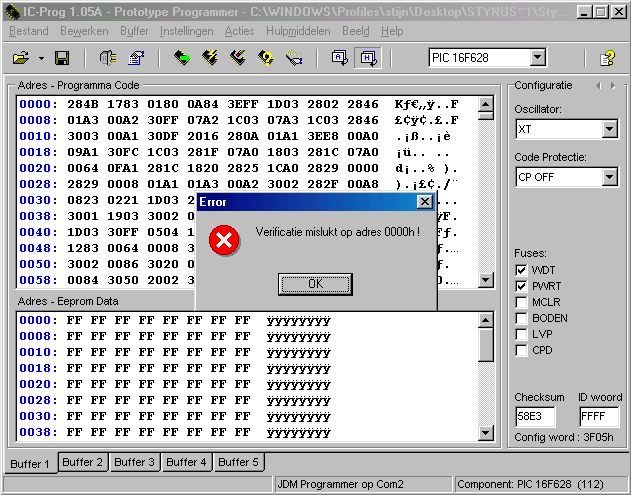Toggle the MCLR fuse checkbox
Screen dimensions: 631x495
coord(521,302)
